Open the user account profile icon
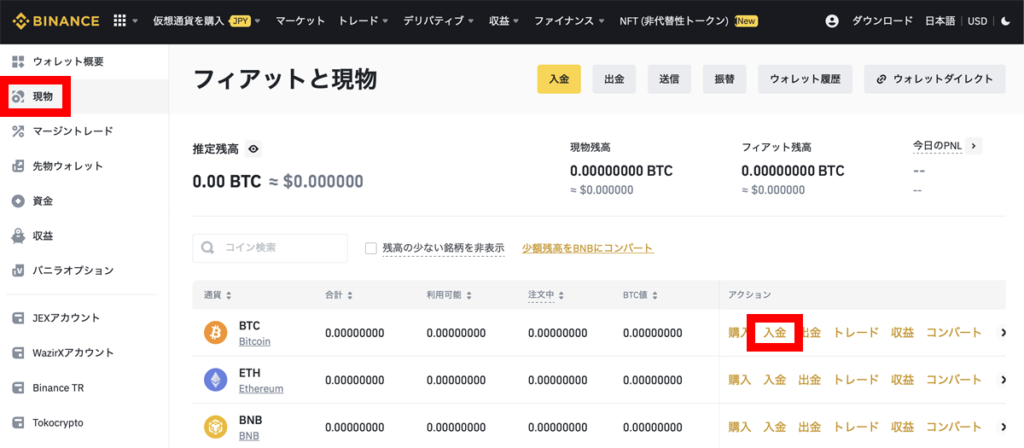The image size is (1024, 448). tap(831, 21)
